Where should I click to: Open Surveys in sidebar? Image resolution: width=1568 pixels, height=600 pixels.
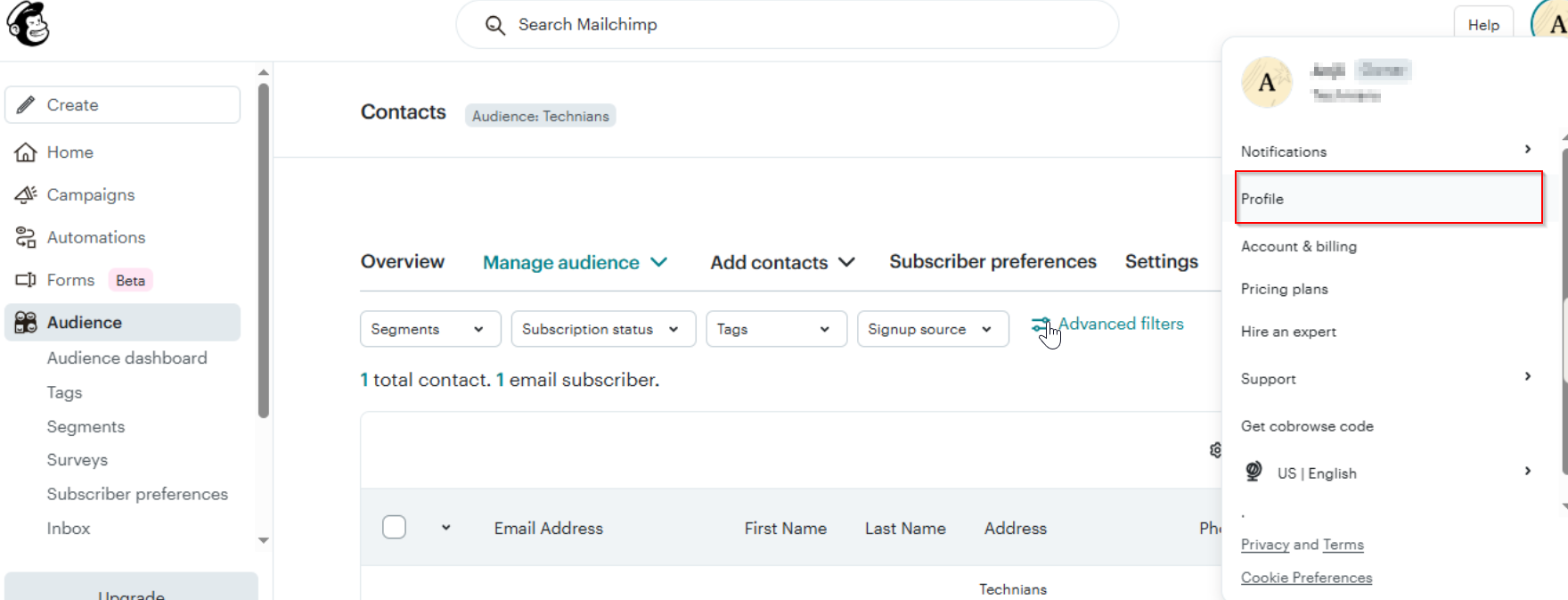[x=78, y=460]
